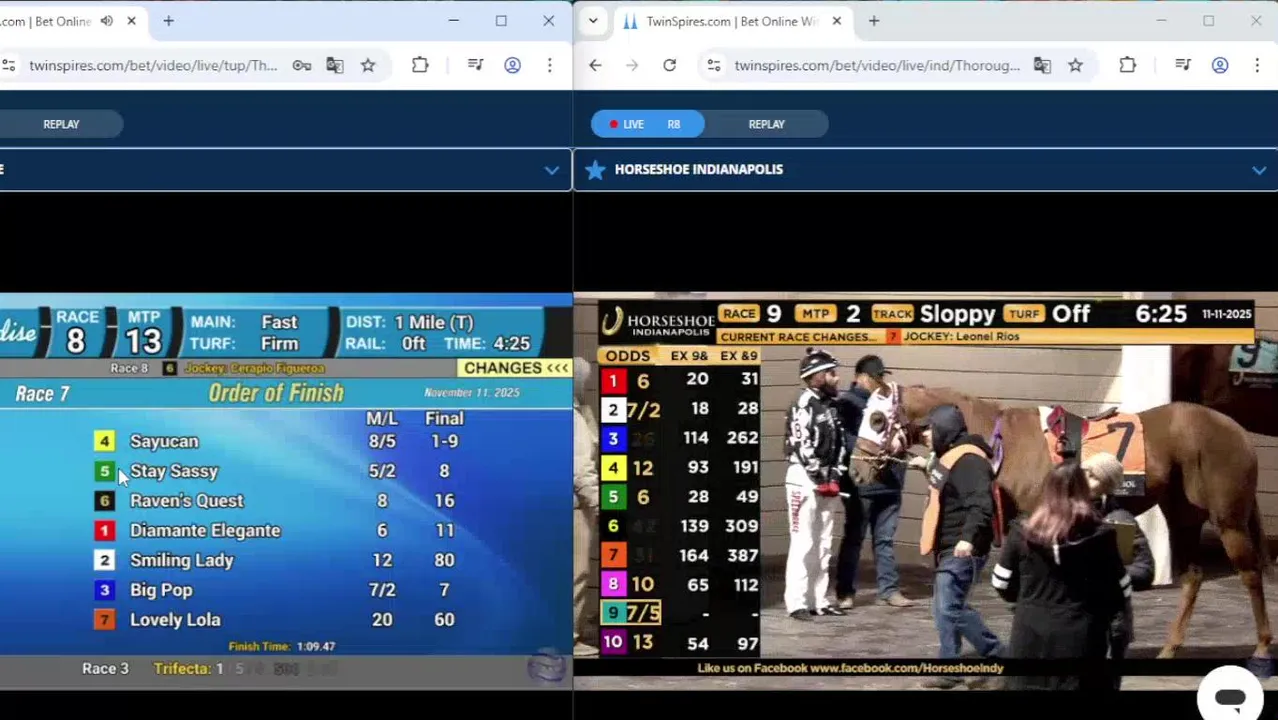1278x720 pixels.
Task: Open the chat support bubble
Action: click(x=1230, y=697)
